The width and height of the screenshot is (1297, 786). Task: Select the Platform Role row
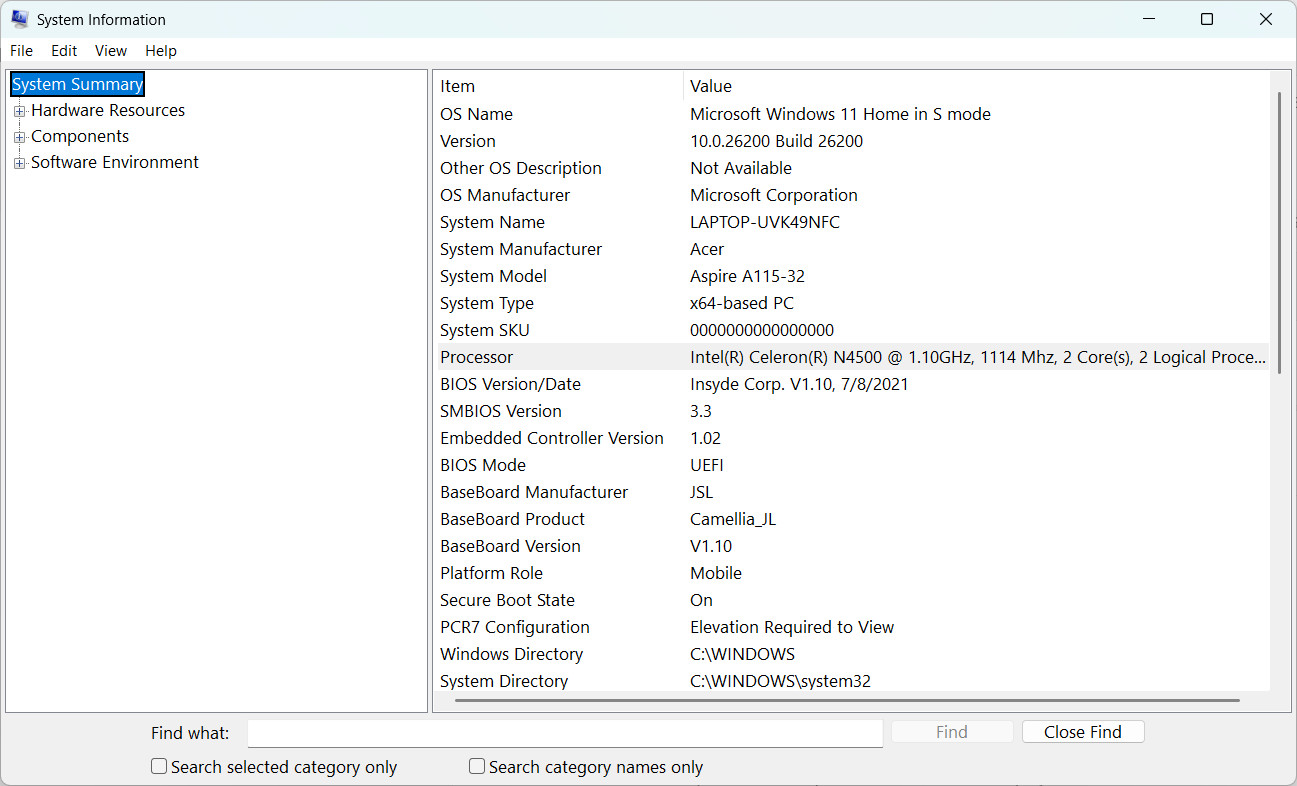click(853, 573)
